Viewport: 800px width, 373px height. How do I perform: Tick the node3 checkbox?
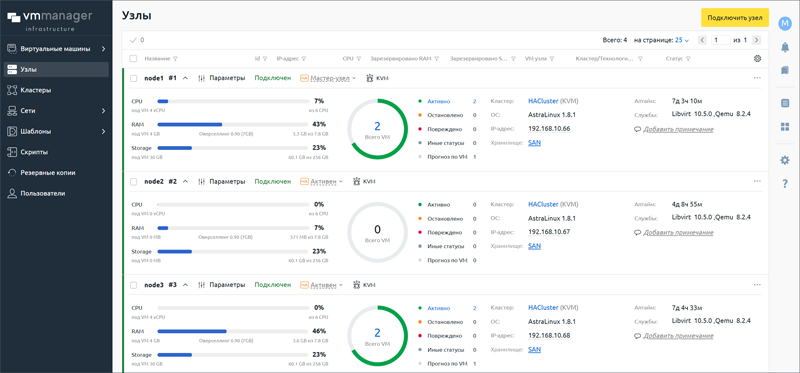tap(133, 285)
